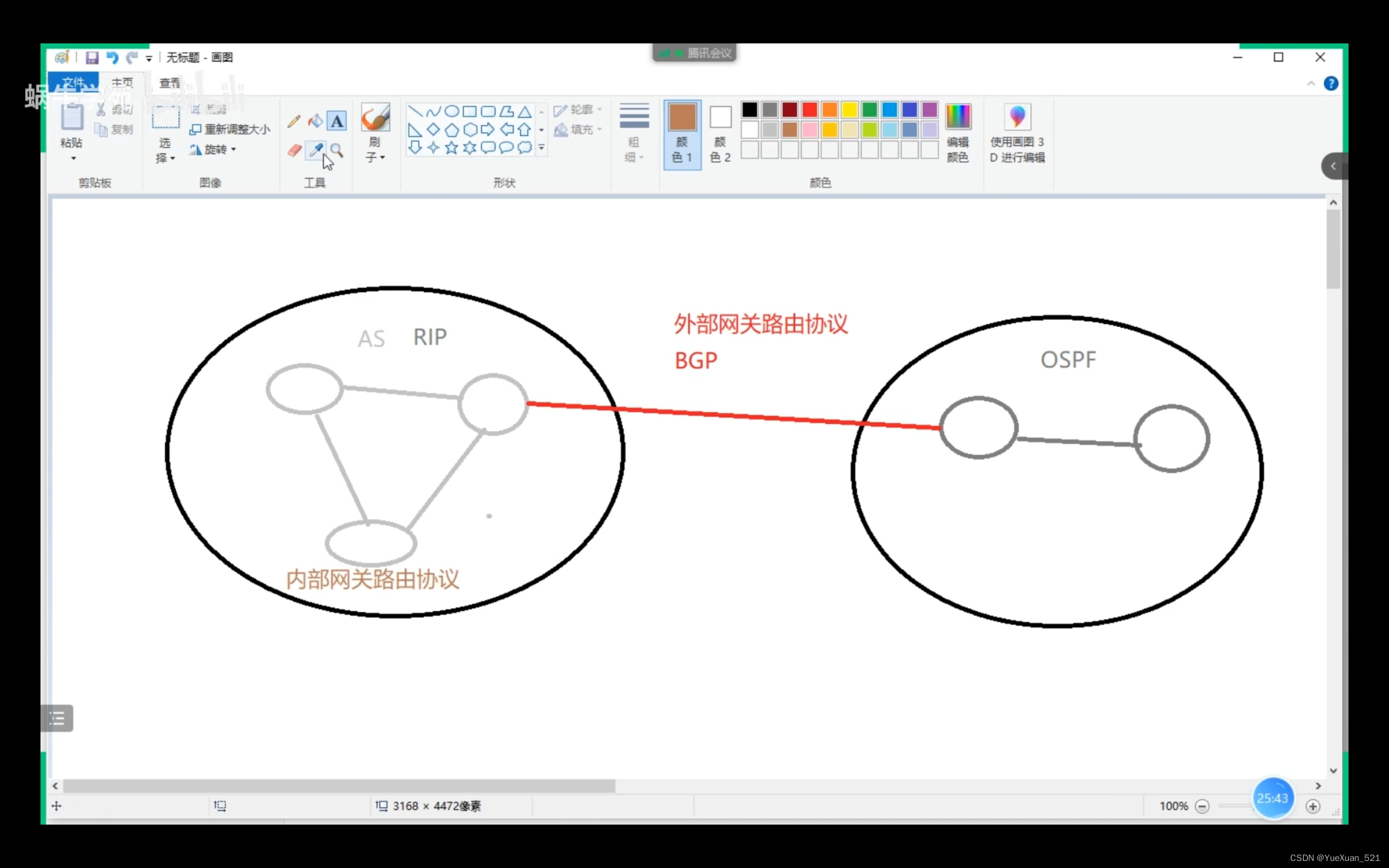Click the Redo arrow icon
This screenshot has width=1389, height=868.
click(132, 58)
